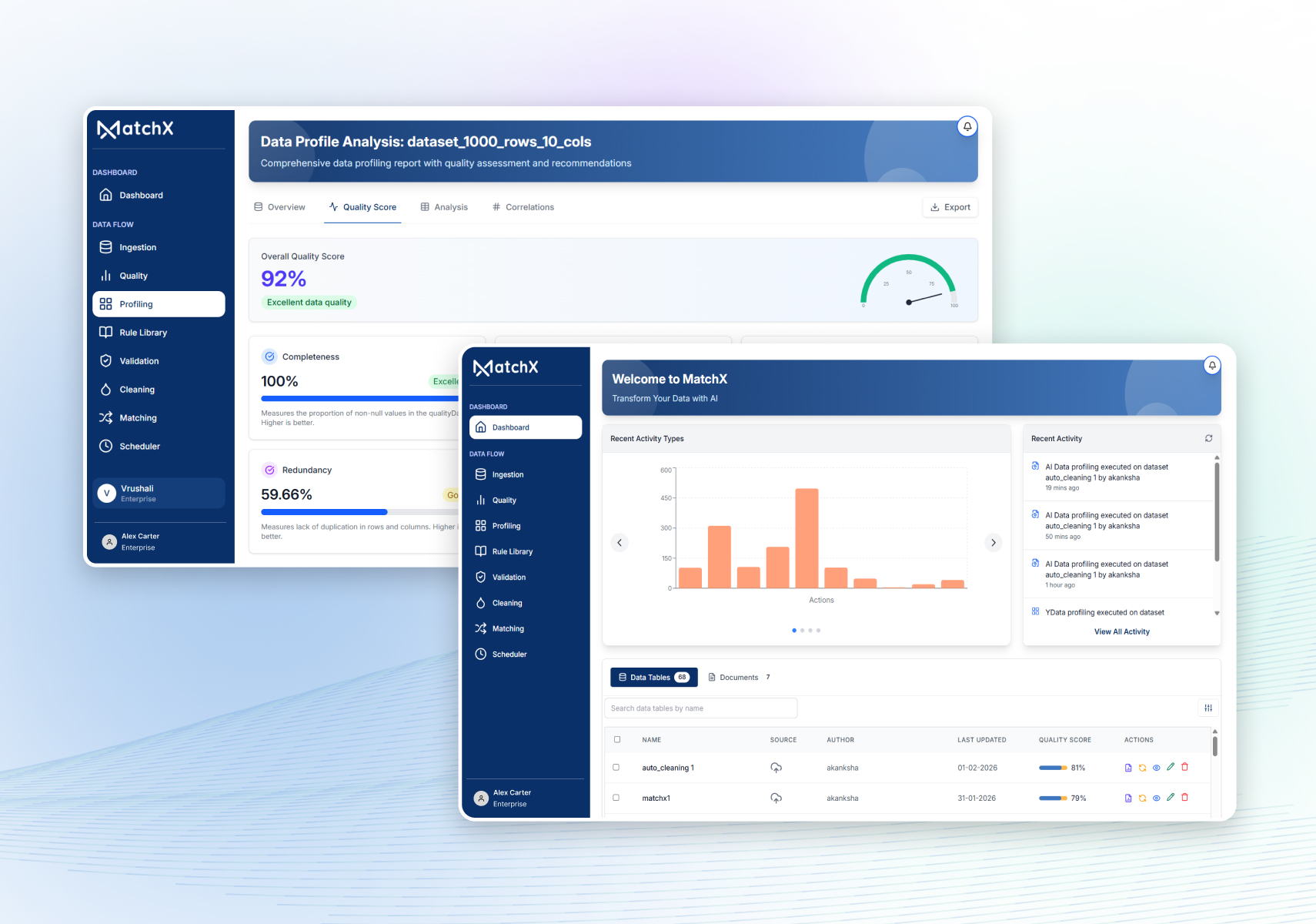Open table filter settings icon
The width and height of the screenshot is (1316, 924).
(1208, 708)
